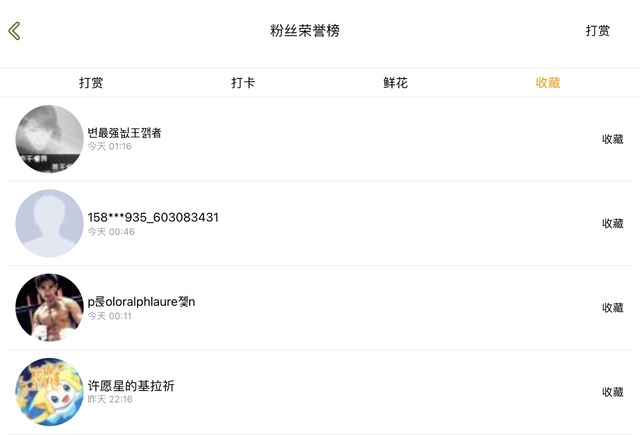The height and width of the screenshot is (435, 640).
Task: Select the 粉丝荣誉榜 page title
Action: point(304,31)
